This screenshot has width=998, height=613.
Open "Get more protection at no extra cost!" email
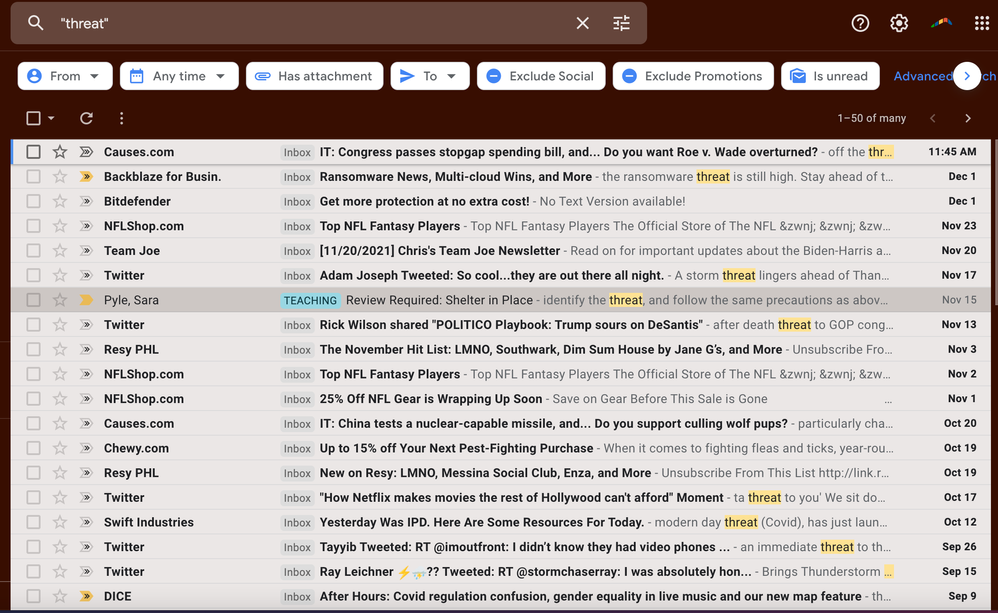point(425,202)
